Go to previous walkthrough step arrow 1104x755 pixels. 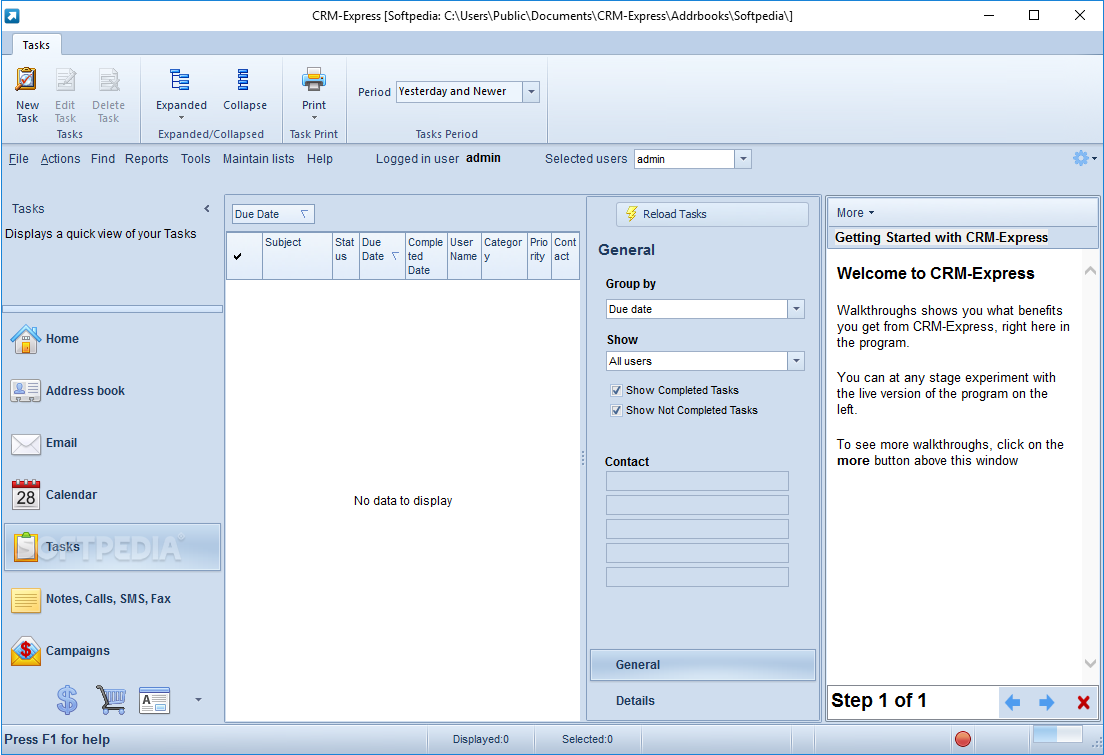[1012, 702]
